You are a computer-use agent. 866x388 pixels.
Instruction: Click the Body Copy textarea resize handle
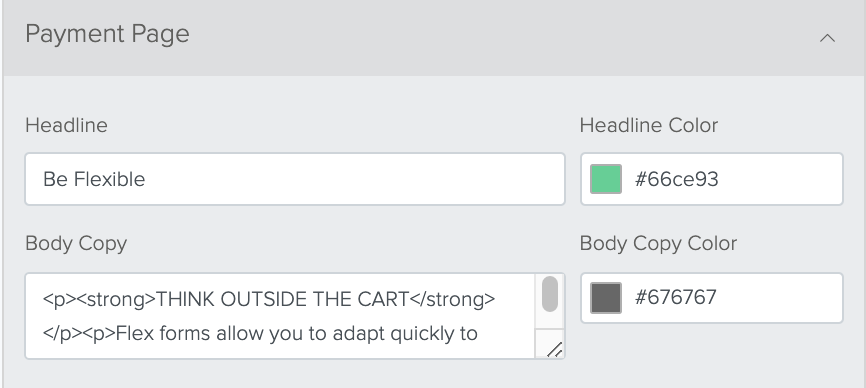(x=555, y=350)
